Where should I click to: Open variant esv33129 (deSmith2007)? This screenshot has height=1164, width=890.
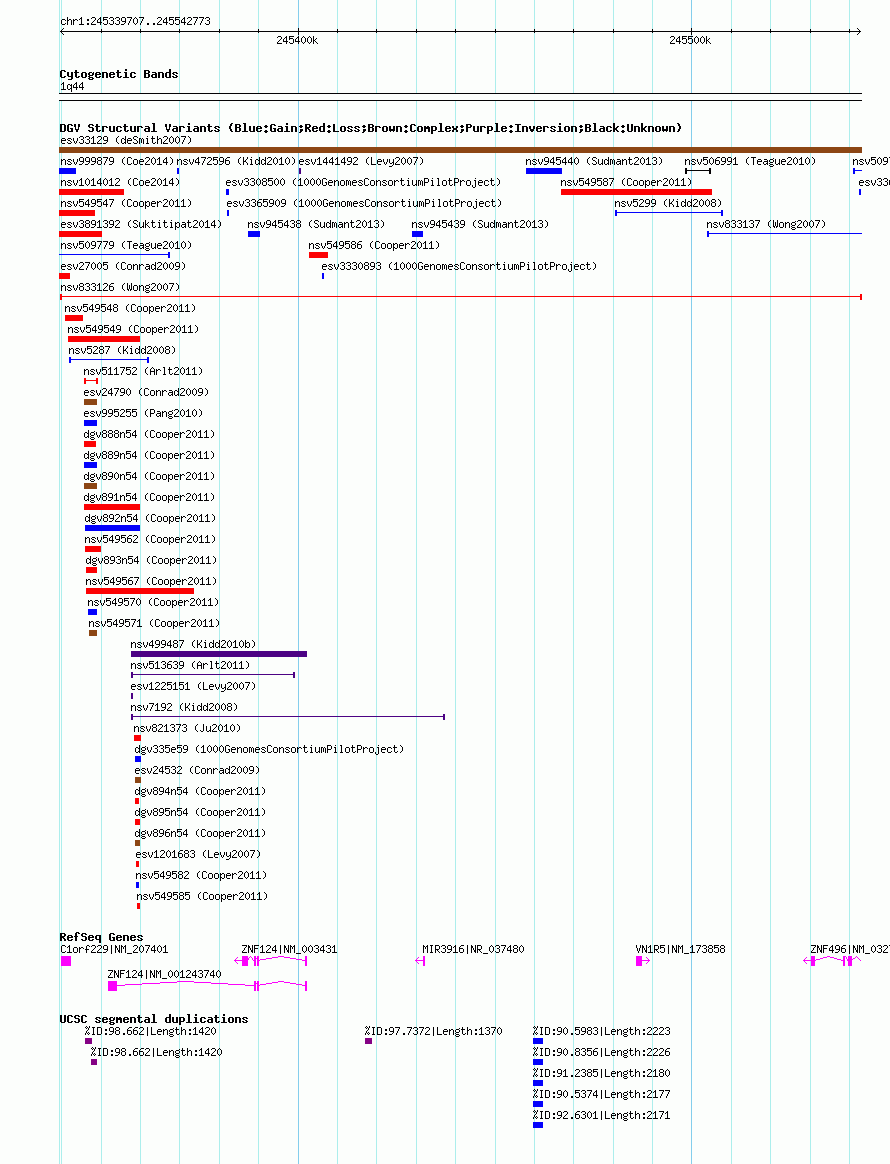click(125, 140)
